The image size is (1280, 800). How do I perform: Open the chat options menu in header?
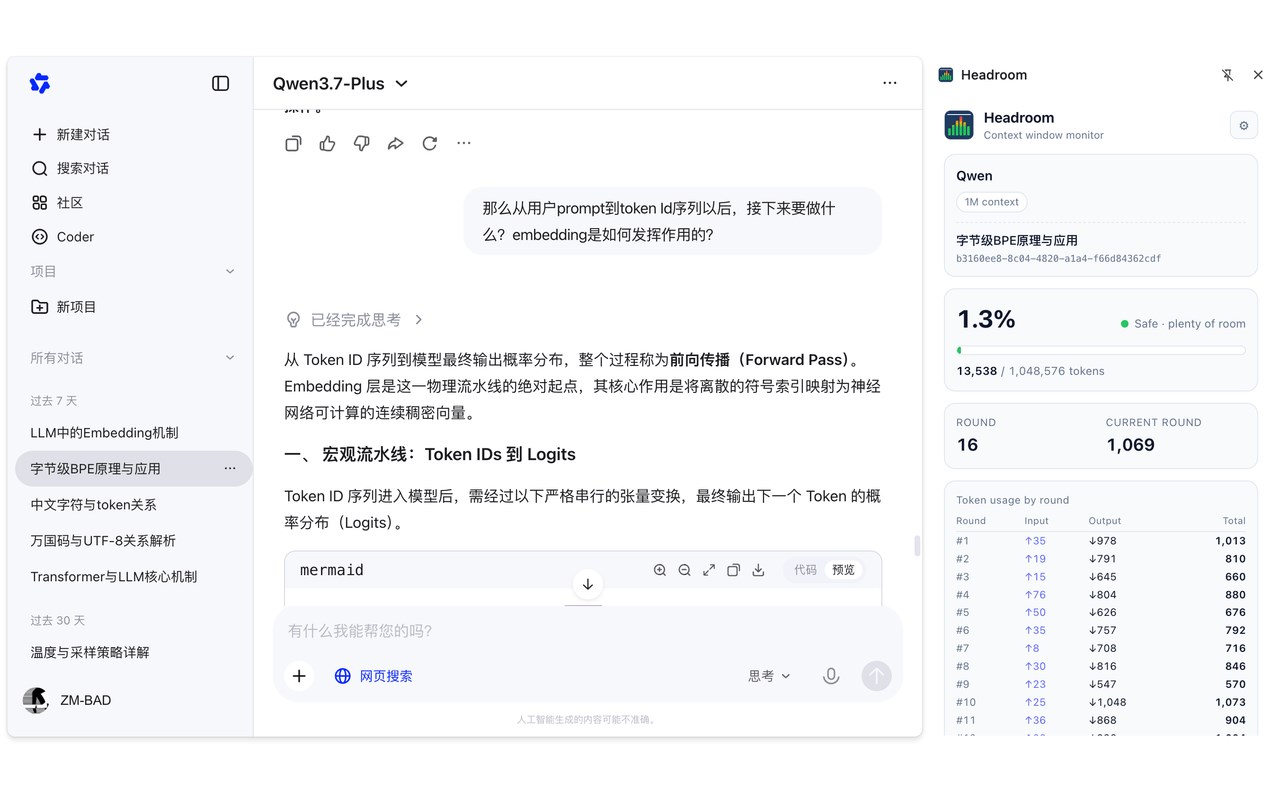[890, 83]
